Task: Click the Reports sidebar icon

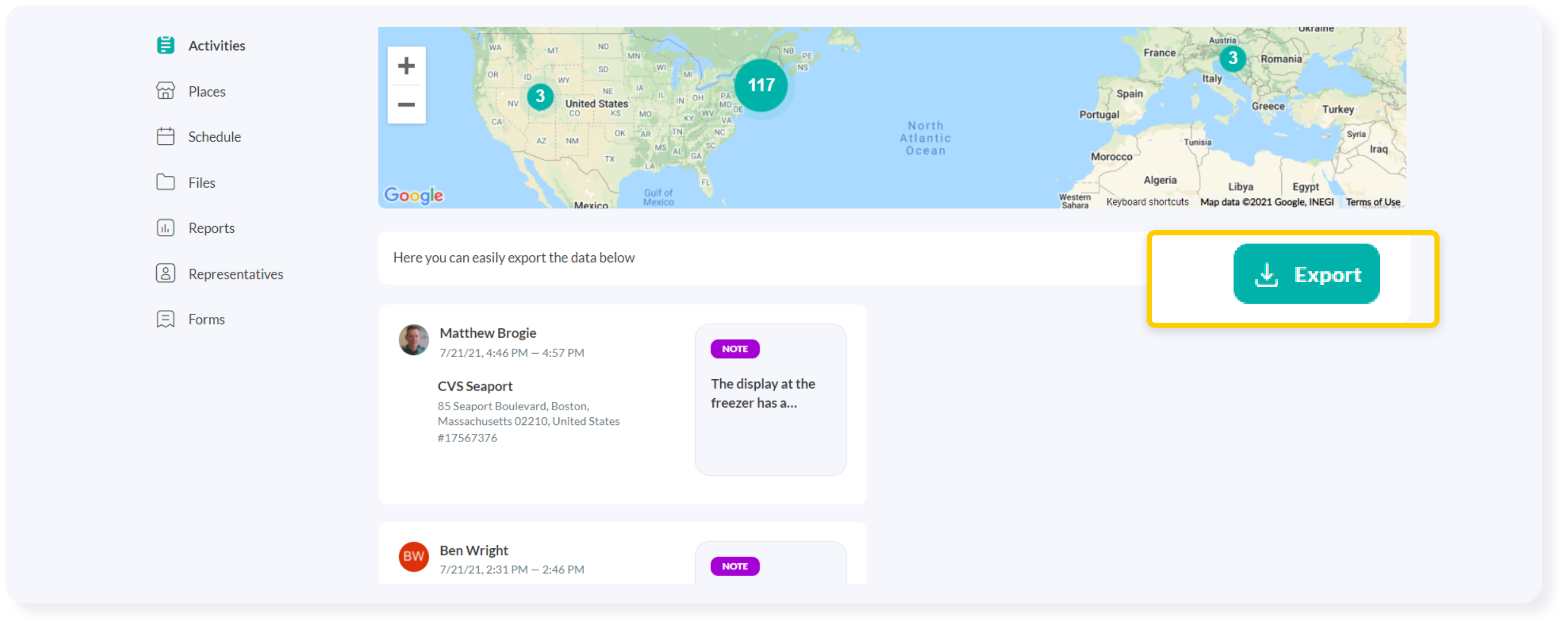Action: (x=165, y=227)
